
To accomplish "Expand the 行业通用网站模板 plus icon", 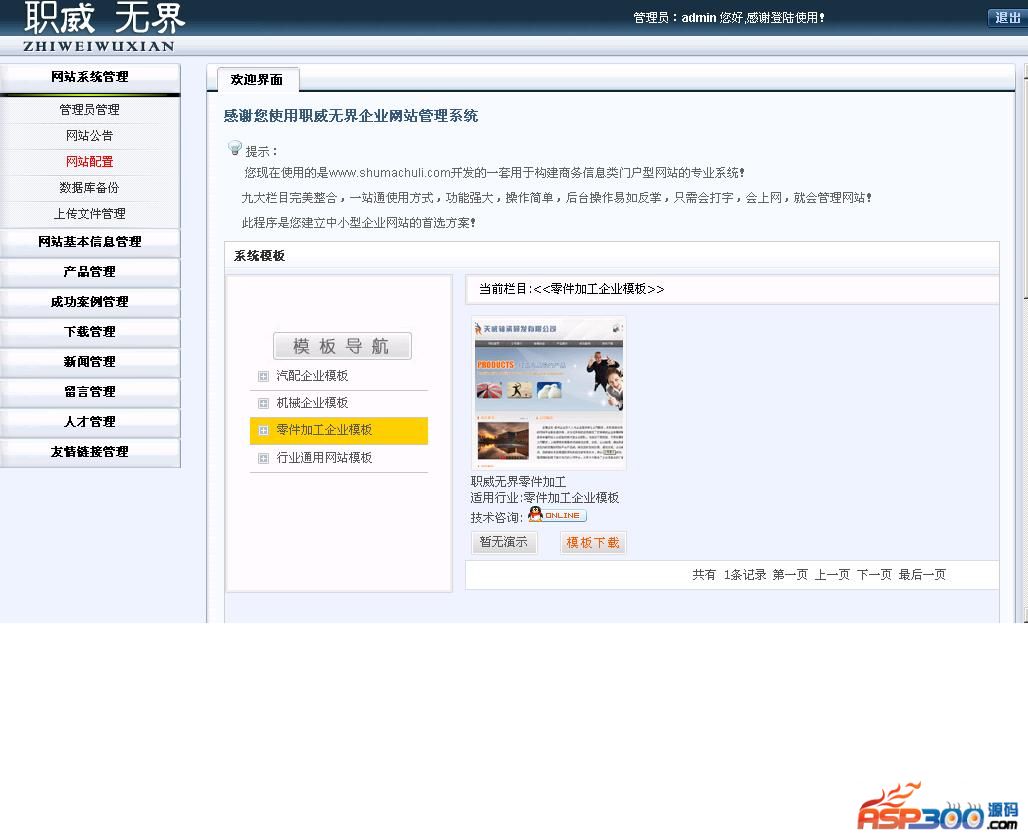I will pos(263,458).
